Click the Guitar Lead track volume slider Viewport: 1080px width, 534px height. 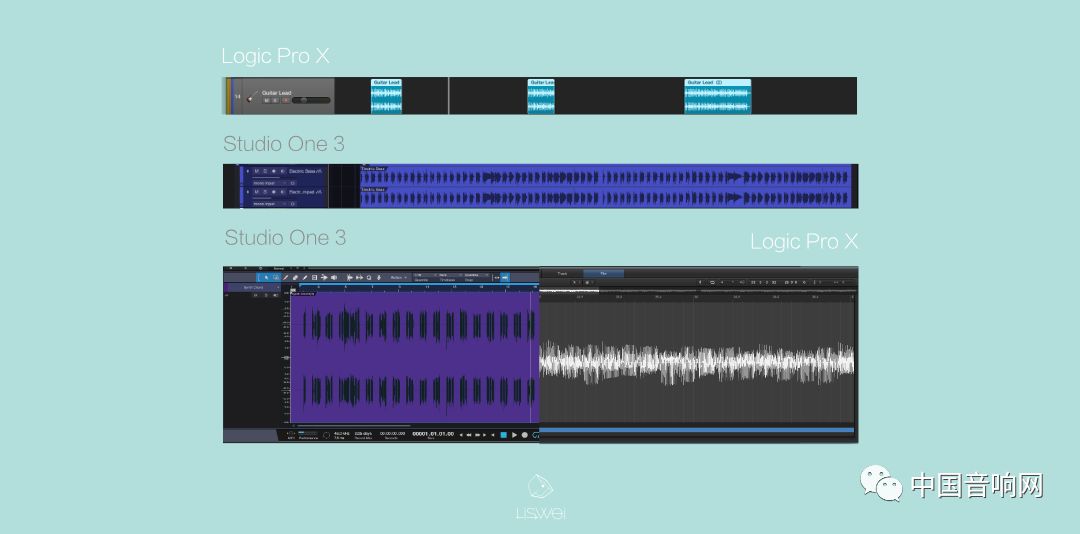tap(311, 100)
